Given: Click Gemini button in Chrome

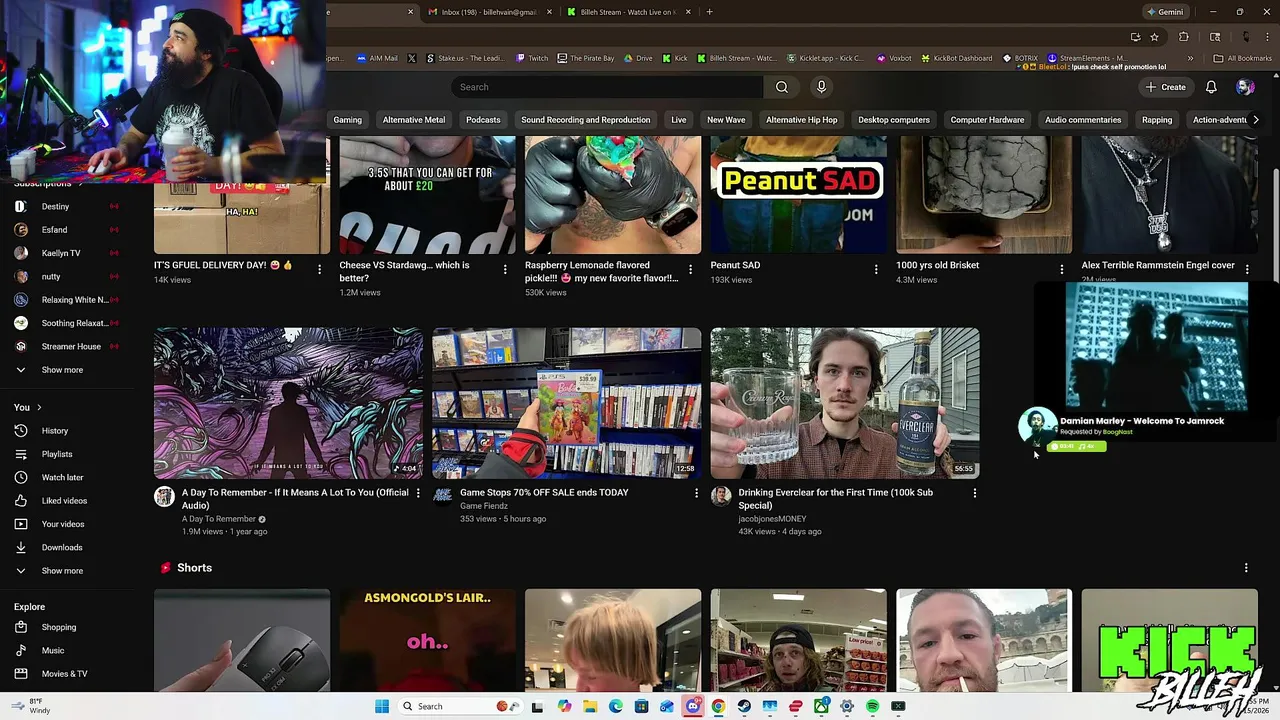Looking at the screenshot, I should click(1165, 12).
